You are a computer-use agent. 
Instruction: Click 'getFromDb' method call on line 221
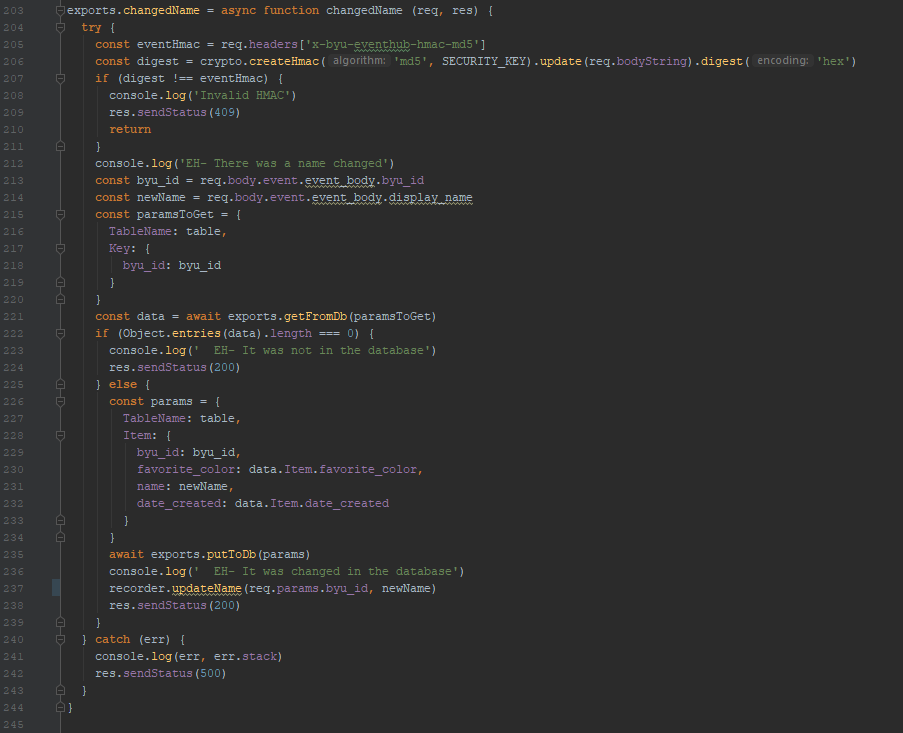coord(316,316)
